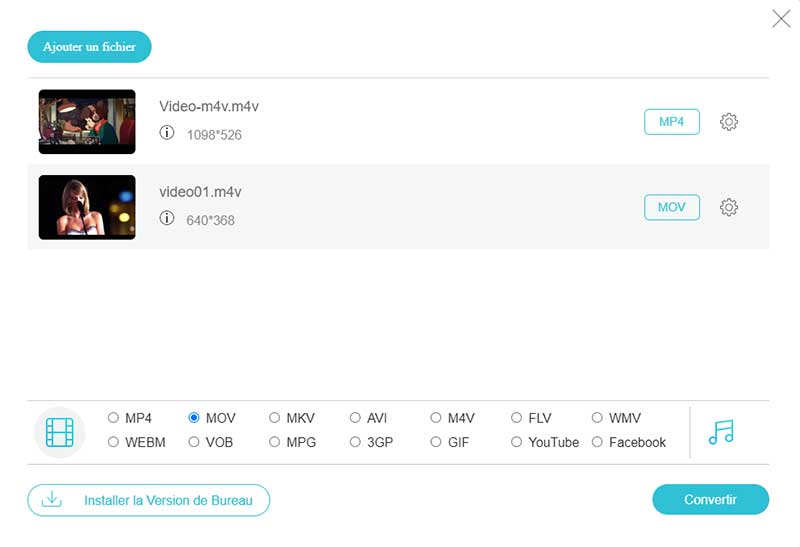Click the video01.m4v thumbnail
The height and width of the screenshot is (547, 800).
click(87, 207)
